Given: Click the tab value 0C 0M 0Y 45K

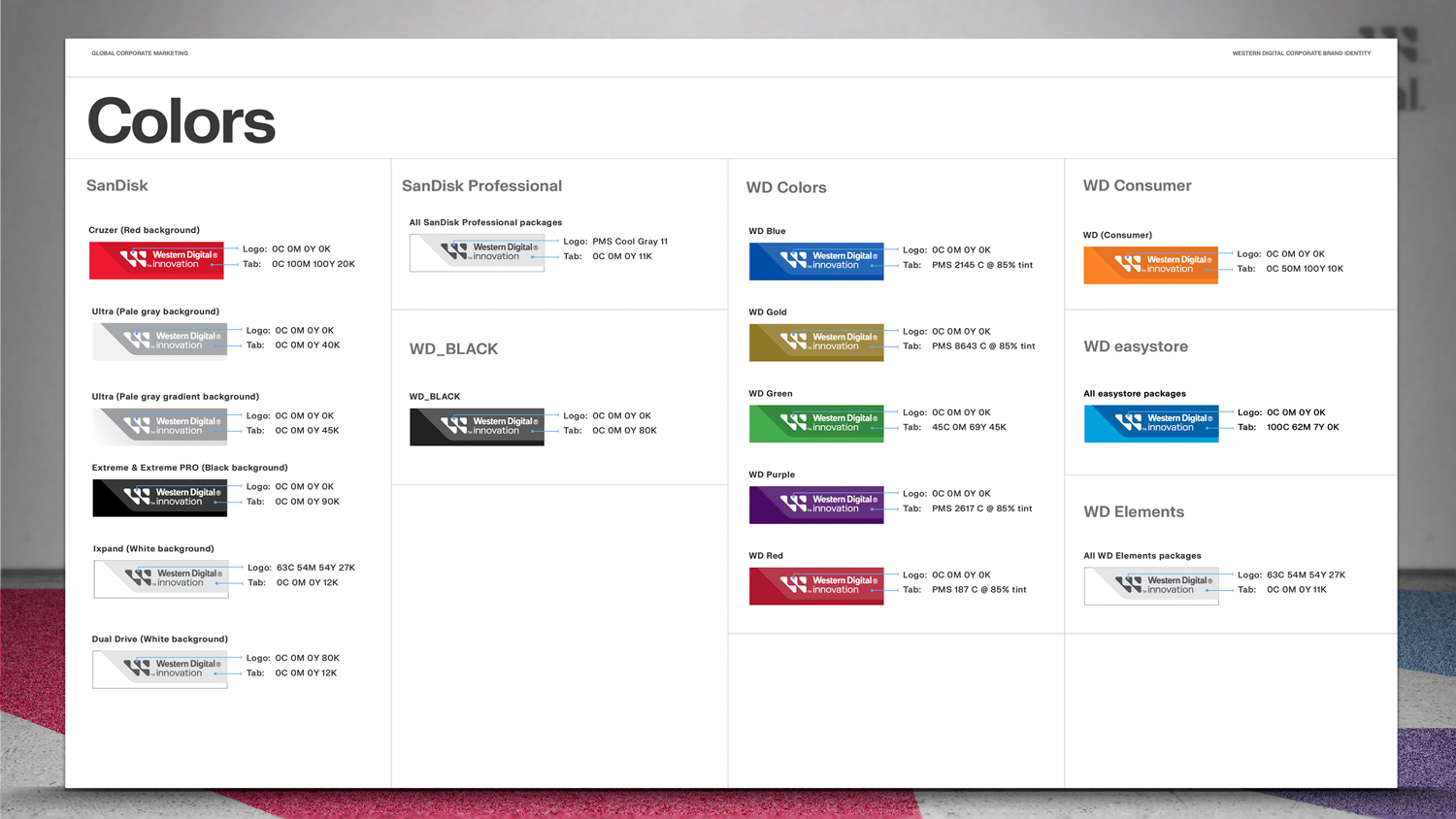Looking at the screenshot, I should click(308, 431).
